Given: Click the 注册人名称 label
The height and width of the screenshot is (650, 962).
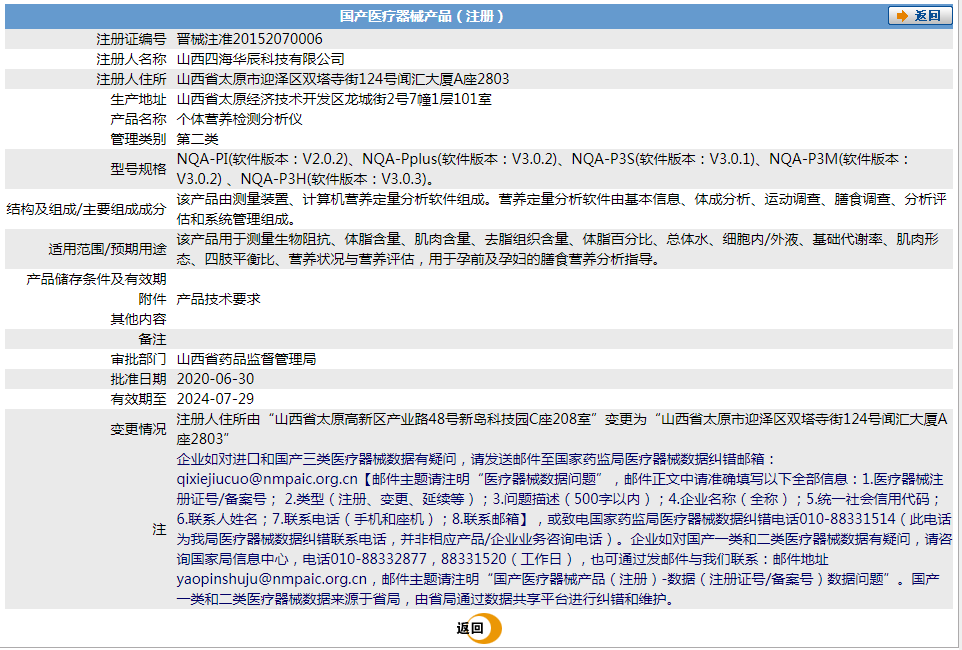Looking at the screenshot, I should pos(131,59).
